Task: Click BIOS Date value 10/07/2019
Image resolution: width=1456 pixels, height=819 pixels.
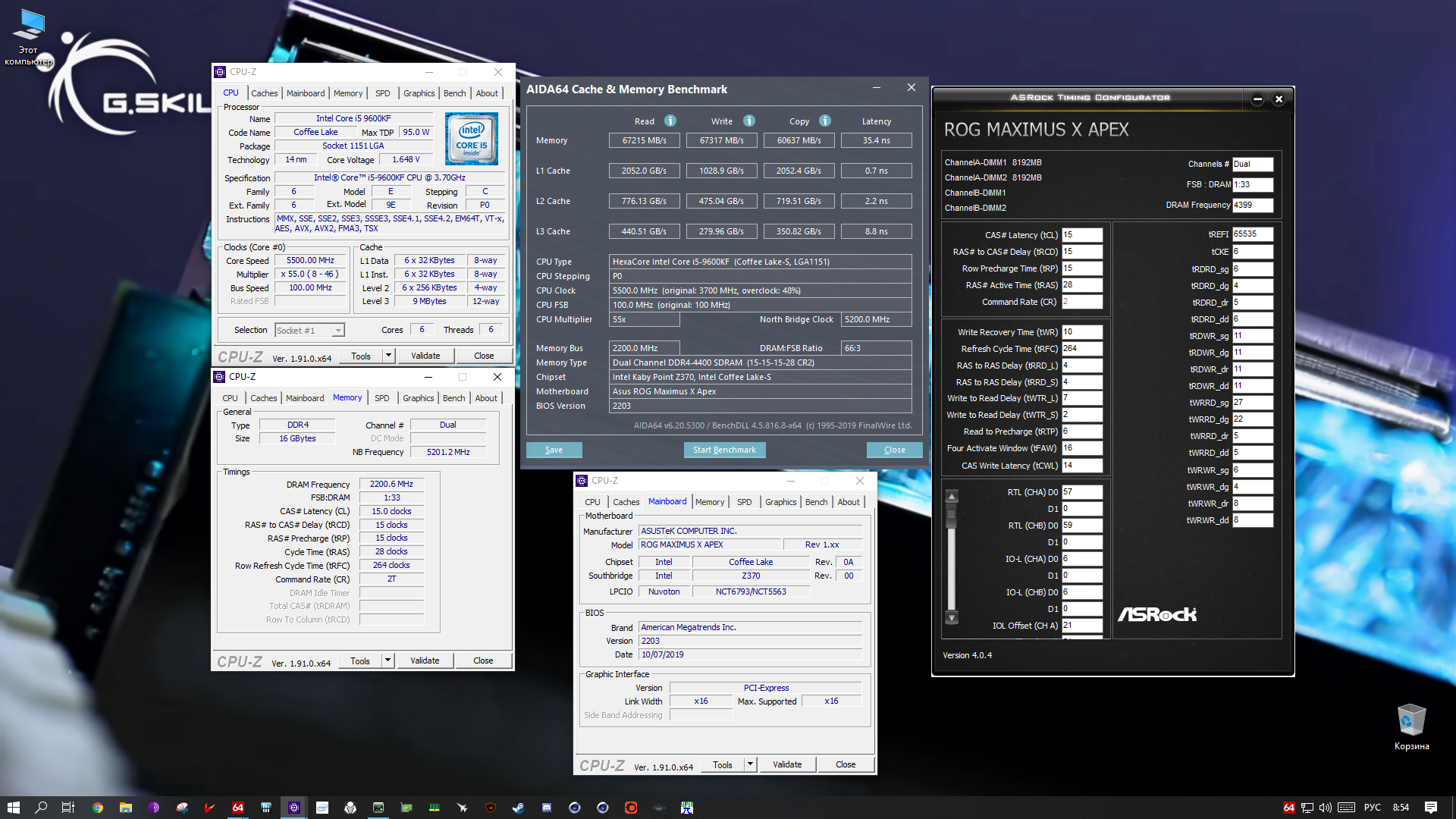Action: pos(751,654)
